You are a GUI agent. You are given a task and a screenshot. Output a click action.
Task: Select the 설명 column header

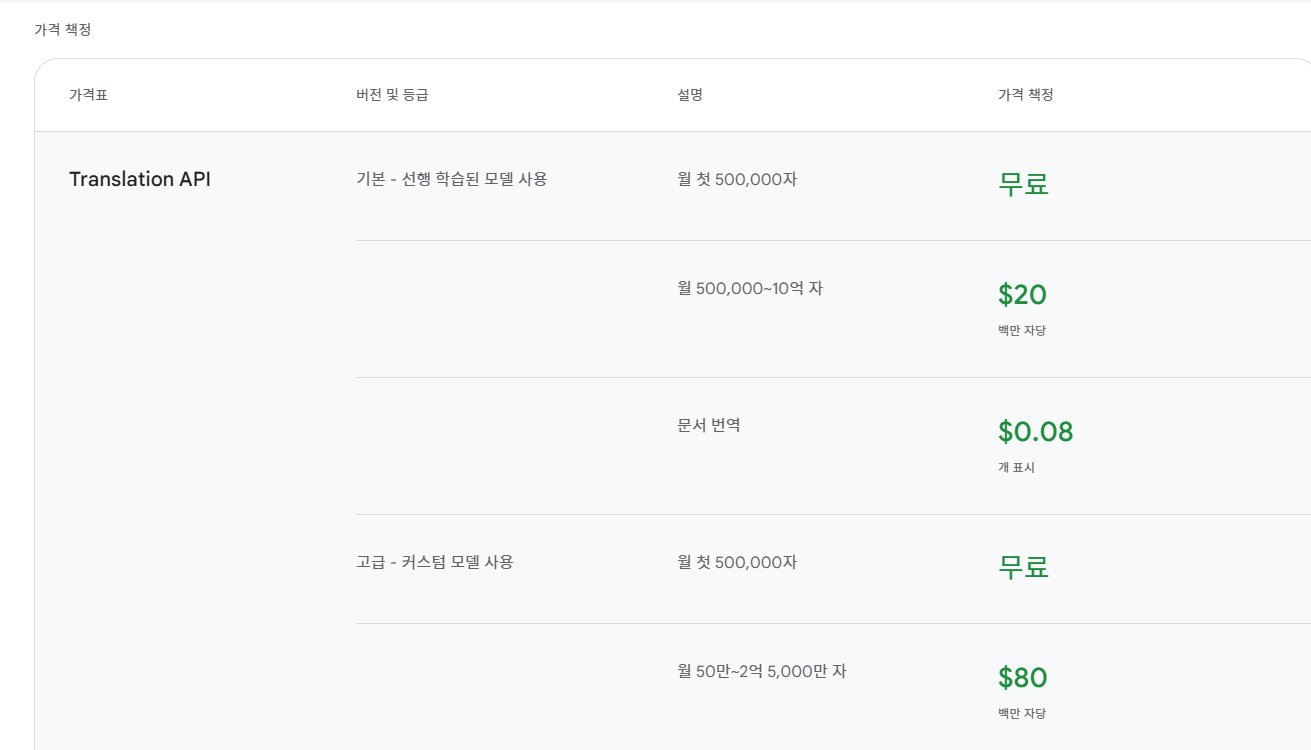pos(690,95)
